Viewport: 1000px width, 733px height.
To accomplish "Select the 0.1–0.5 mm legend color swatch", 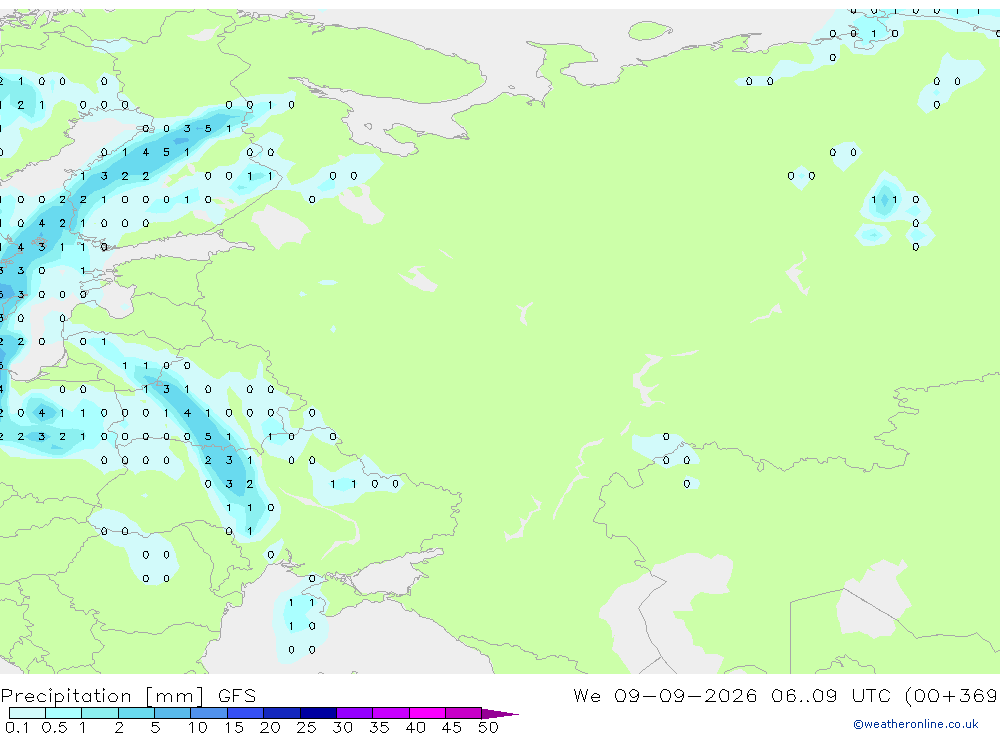I will pyautogui.click(x=27, y=713).
